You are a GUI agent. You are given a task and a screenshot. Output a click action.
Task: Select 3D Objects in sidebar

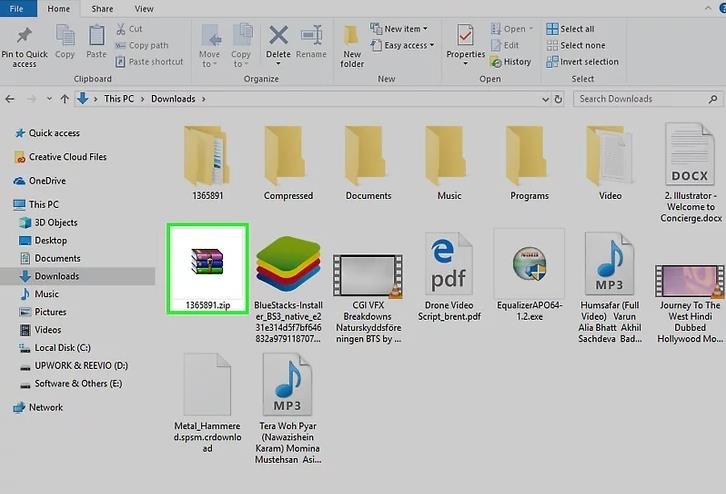(48, 223)
